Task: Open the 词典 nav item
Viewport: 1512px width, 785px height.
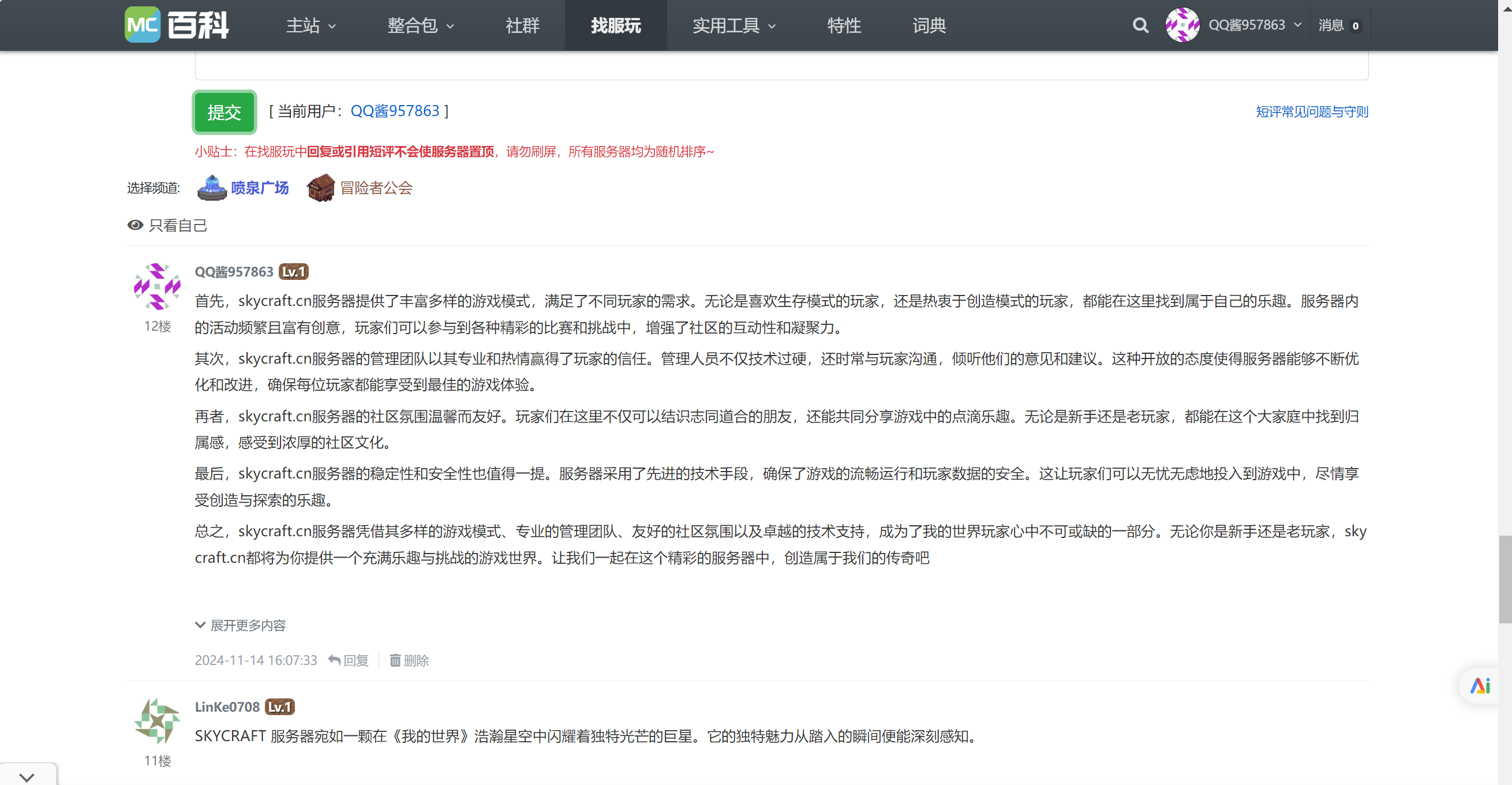Action: [x=929, y=25]
